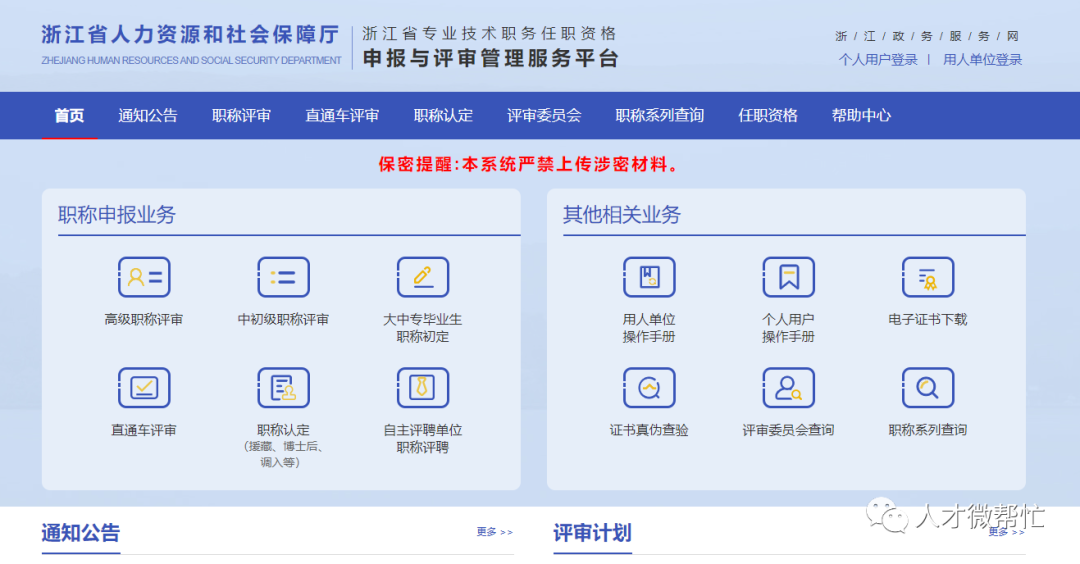Screen dimensions: 1080x564
Task: Open 直通车评审 checkmark icon
Action: click(x=144, y=388)
